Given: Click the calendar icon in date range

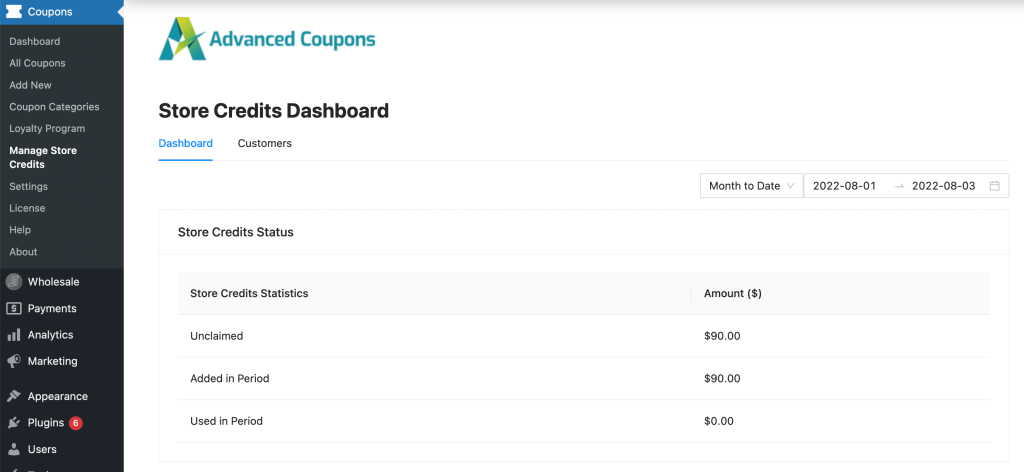Looking at the screenshot, I should click(x=995, y=185).
